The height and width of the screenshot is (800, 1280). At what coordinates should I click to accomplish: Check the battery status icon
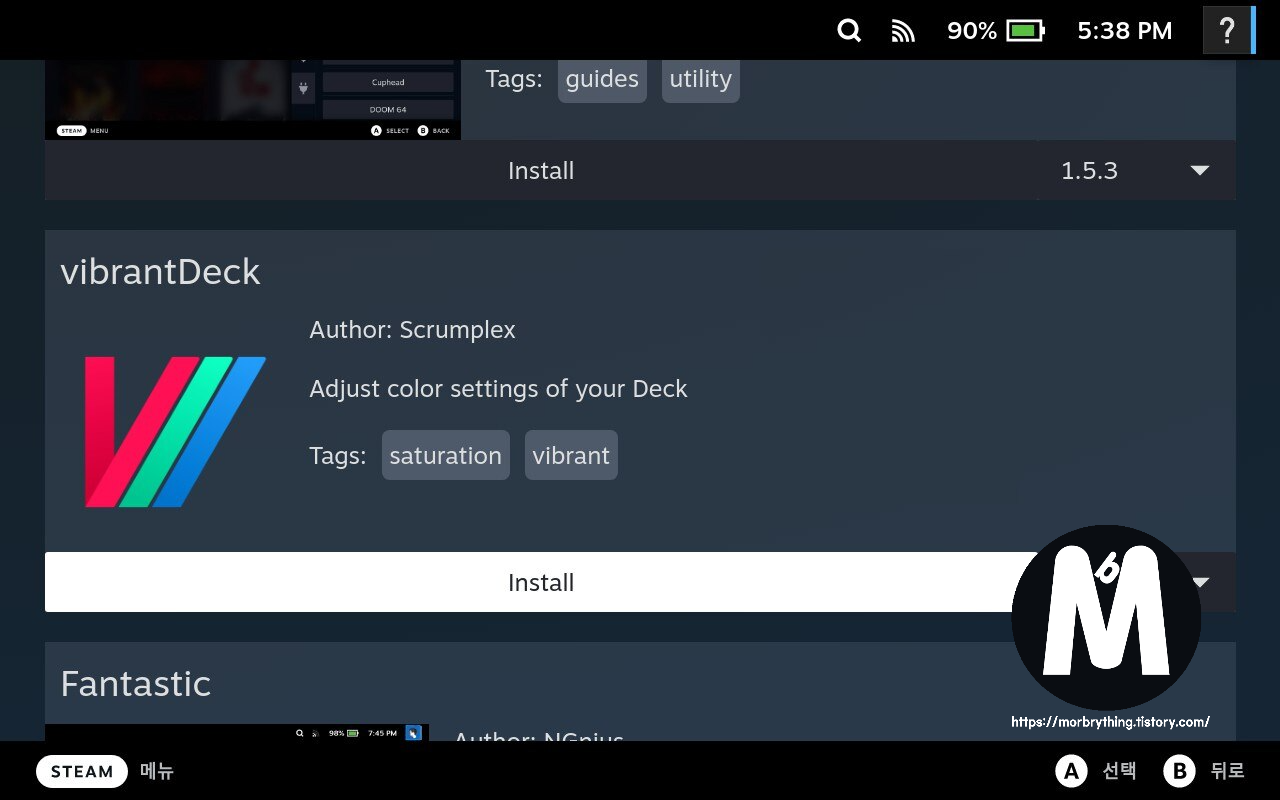point(1025,31)
